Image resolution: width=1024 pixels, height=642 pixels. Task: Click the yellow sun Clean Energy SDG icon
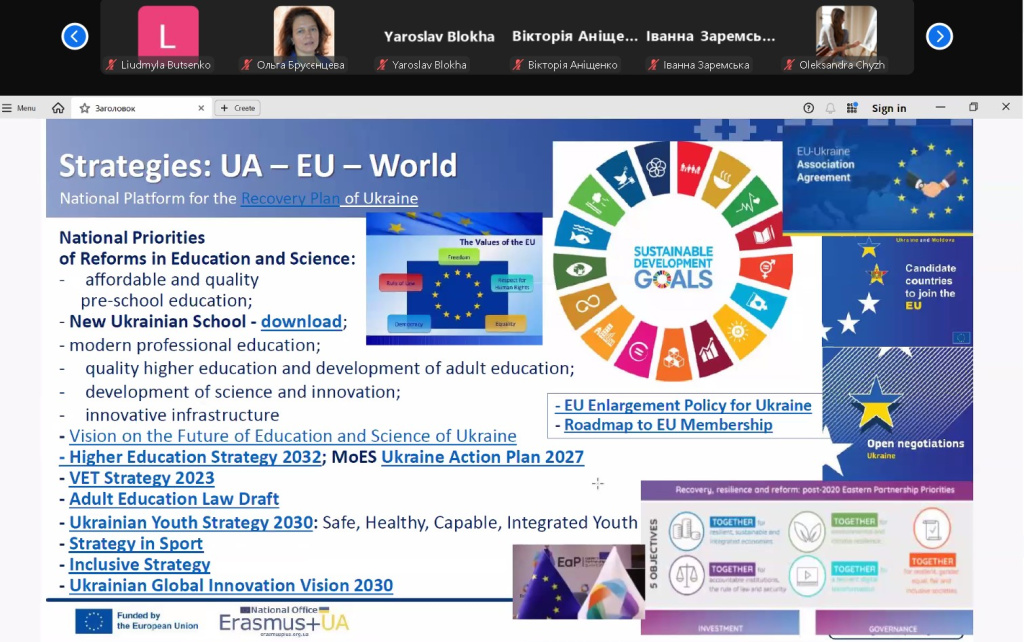[739, 332]
